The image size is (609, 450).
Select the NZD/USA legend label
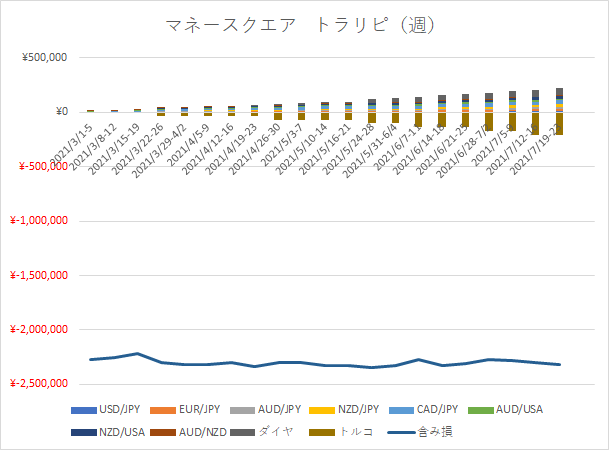(122, 432)
